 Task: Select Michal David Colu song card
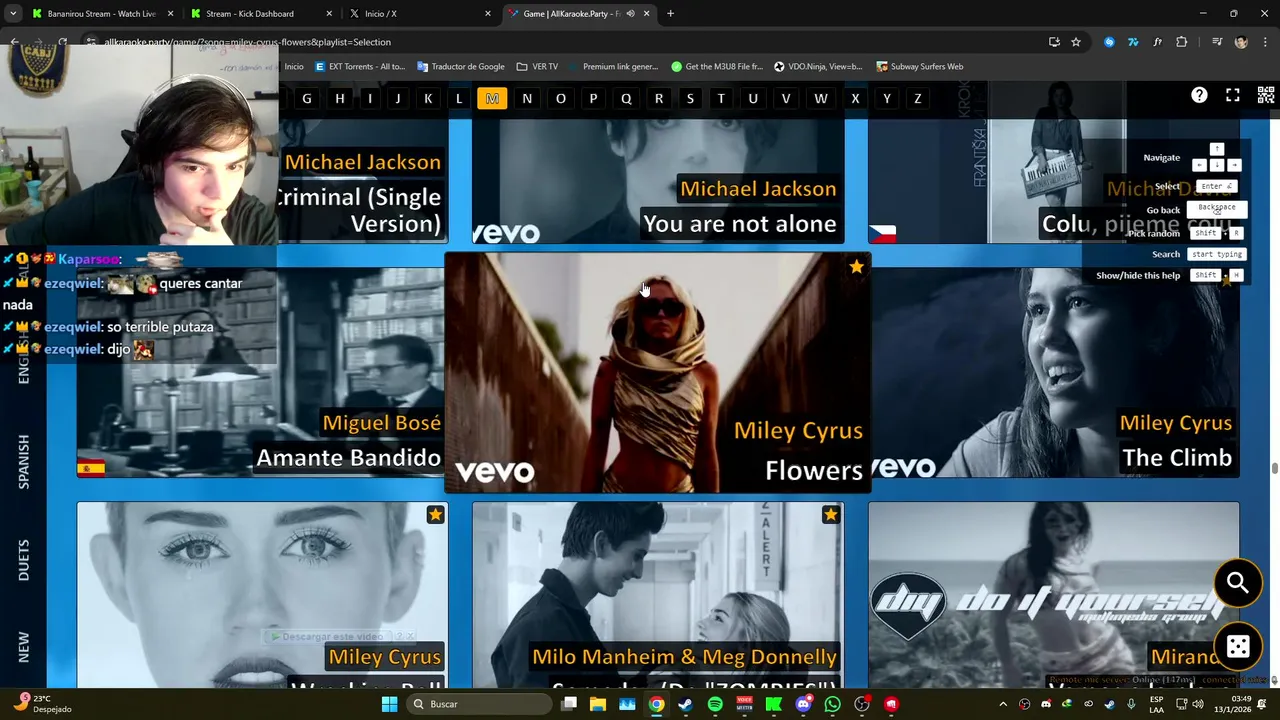pyautogui.click(x=1054, y=181)
